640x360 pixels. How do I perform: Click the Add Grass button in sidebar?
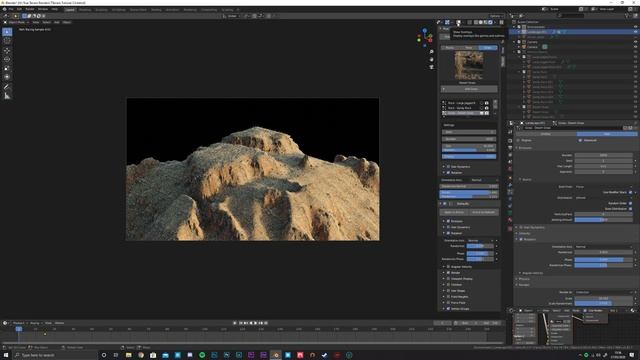click(469, 89)
